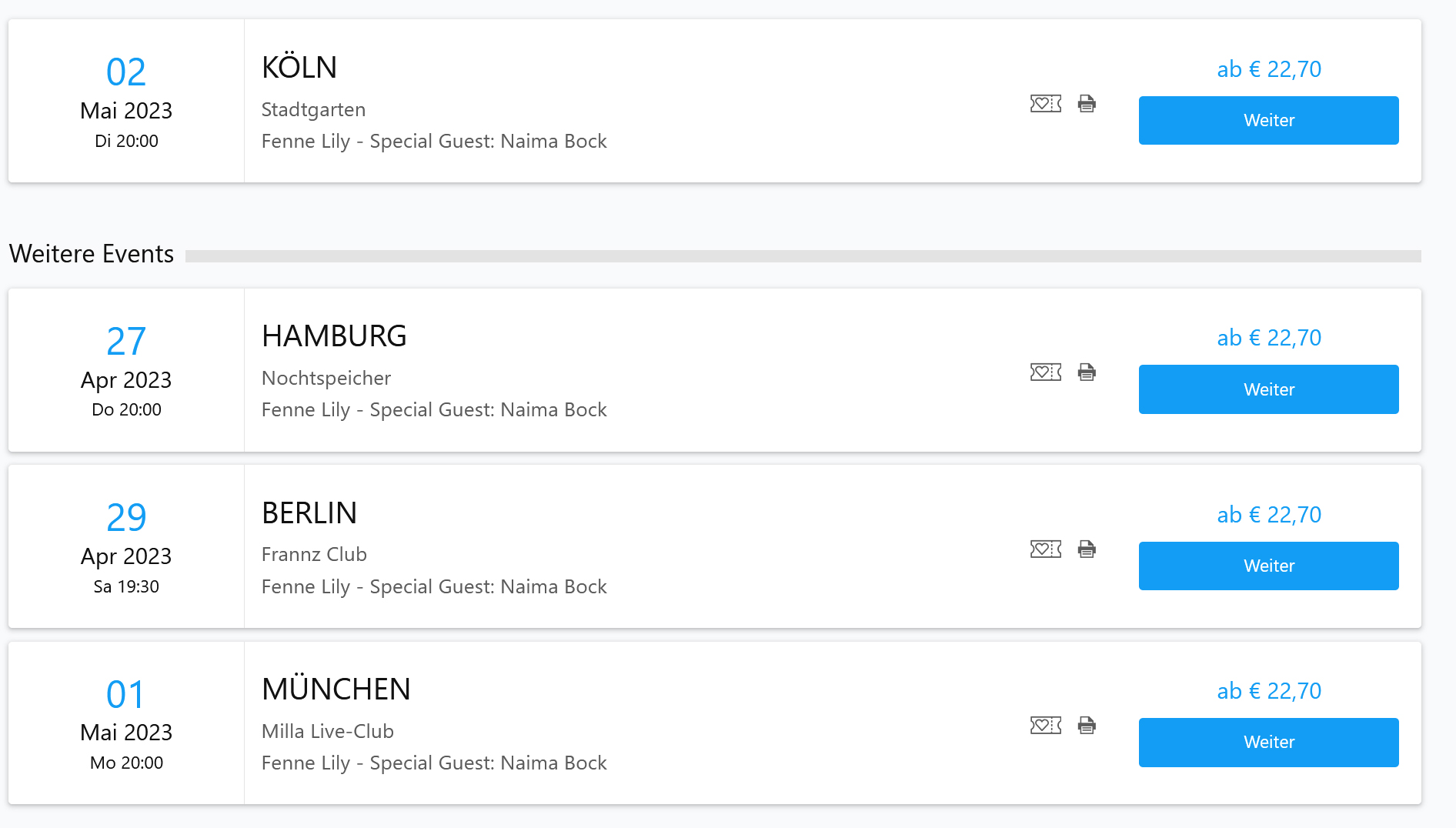Click the heart ticket icon for München
The height and width of the screenshot is (828, 1456).
click(1045, 725)
